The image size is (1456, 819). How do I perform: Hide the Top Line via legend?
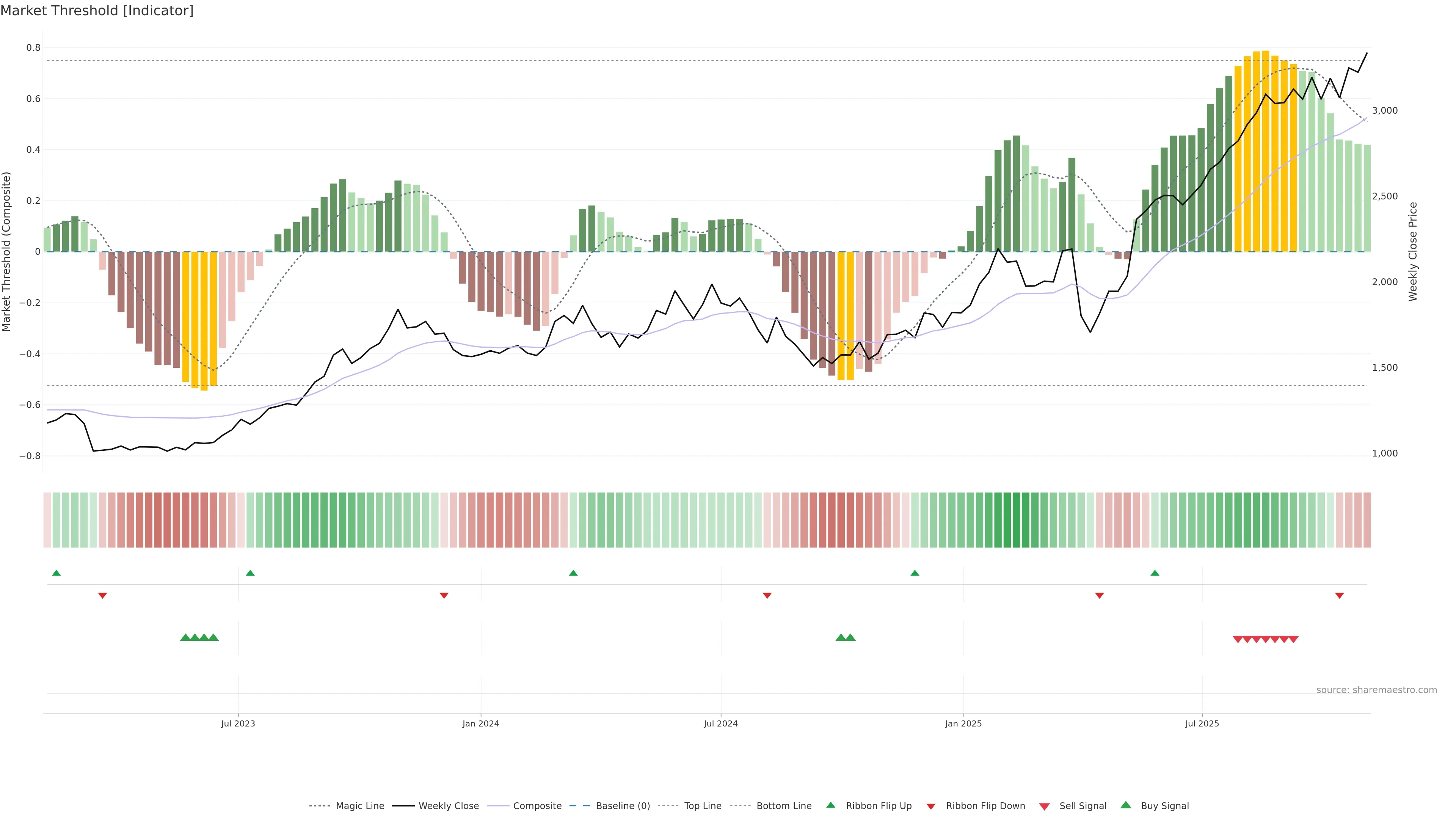pyautogui.click(x=703, y=806)
